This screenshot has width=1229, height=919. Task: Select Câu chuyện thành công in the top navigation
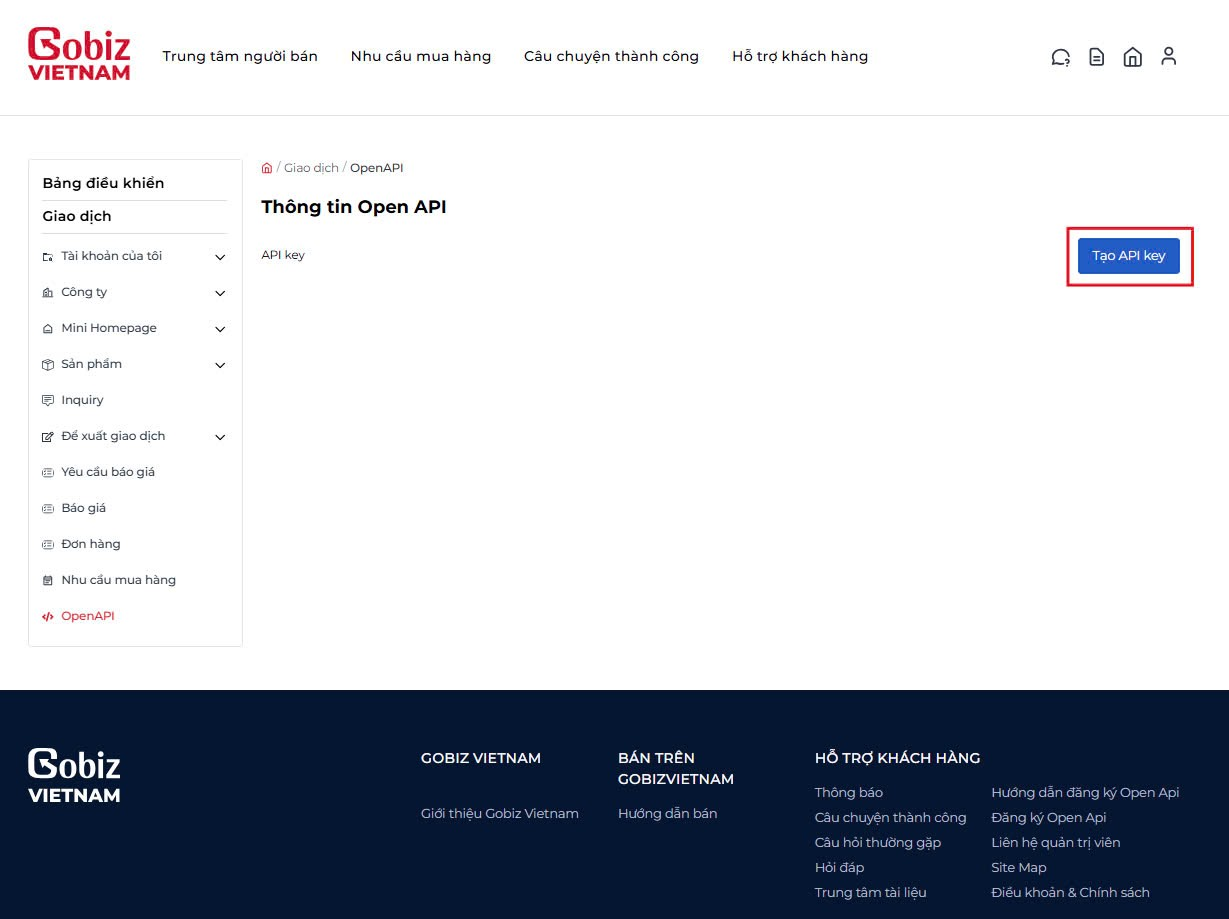611,56
